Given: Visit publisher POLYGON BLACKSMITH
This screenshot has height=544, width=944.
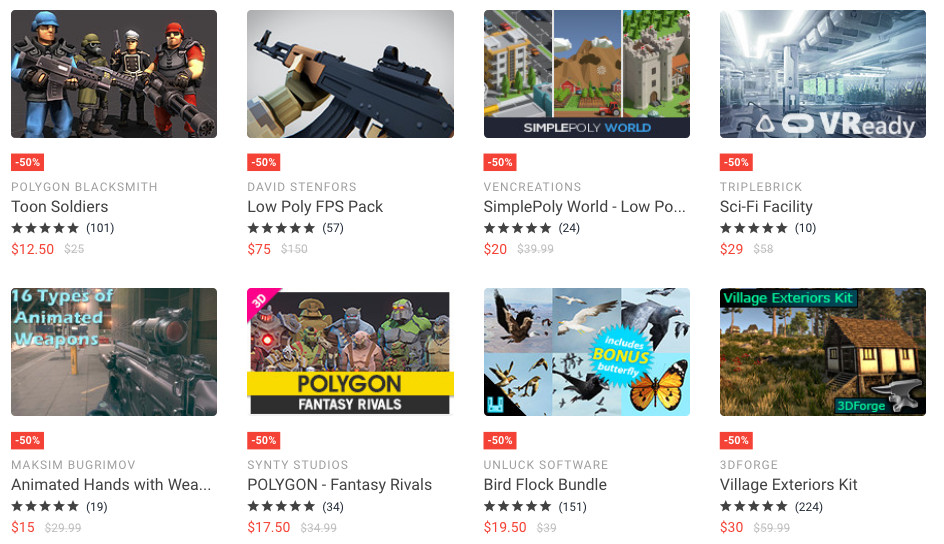Looking at the screenshot, I should 84,187.
